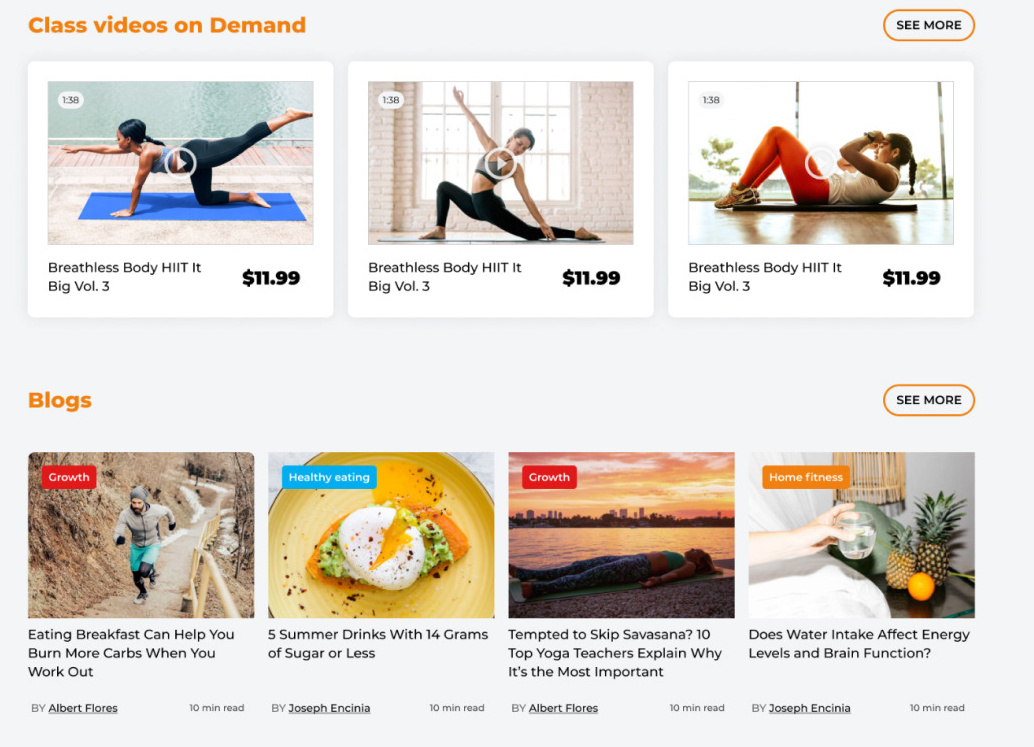
Task: Play the blue yoga mat video
Action: pyautogui.click(x=180, y=162)
